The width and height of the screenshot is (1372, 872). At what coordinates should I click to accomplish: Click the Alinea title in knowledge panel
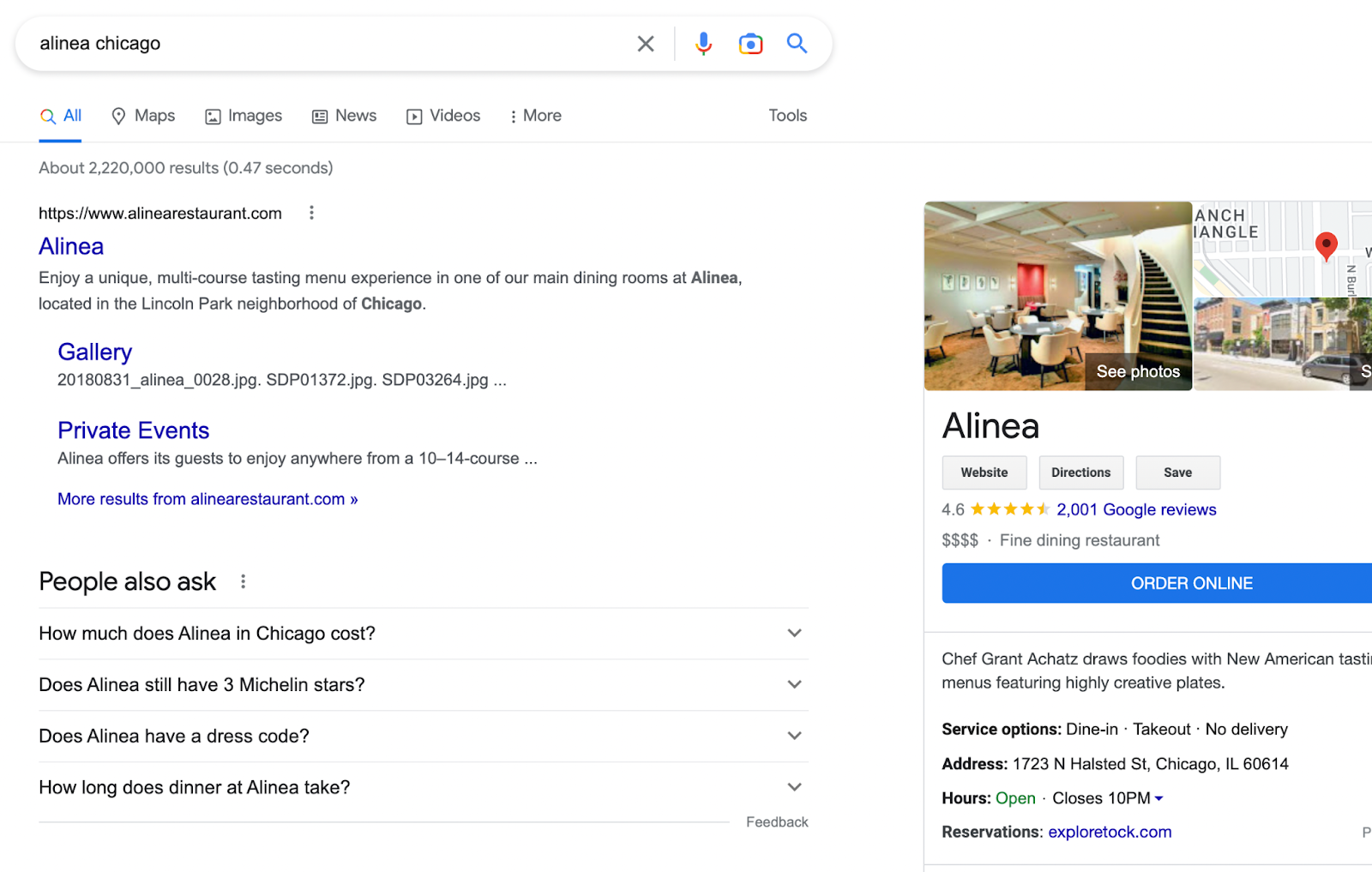(990, 426)
